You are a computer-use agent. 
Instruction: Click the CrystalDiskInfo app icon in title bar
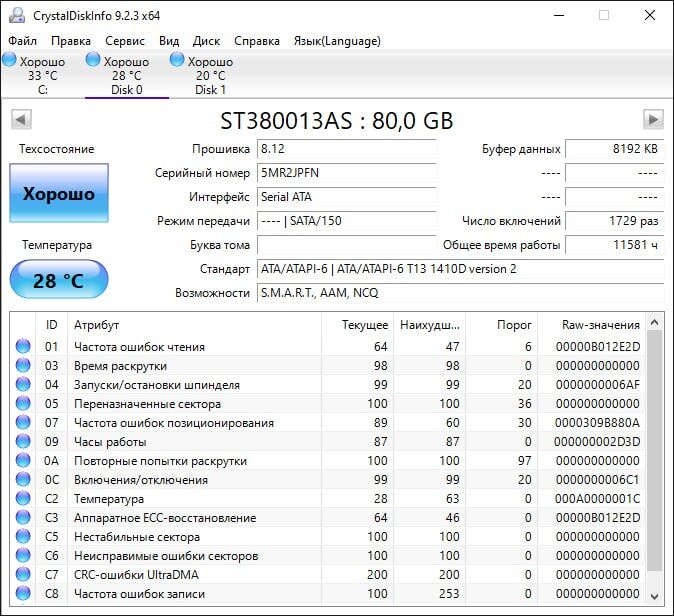click(16, 15)
